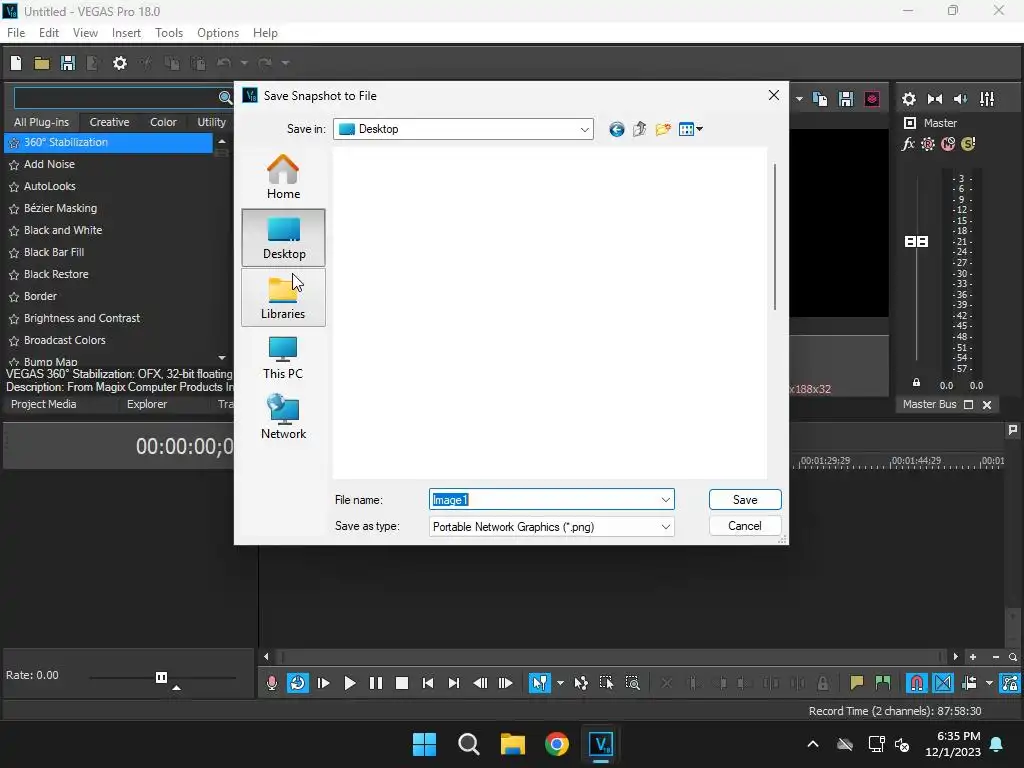Save the project with the floppy disk icon

[67, 63]
